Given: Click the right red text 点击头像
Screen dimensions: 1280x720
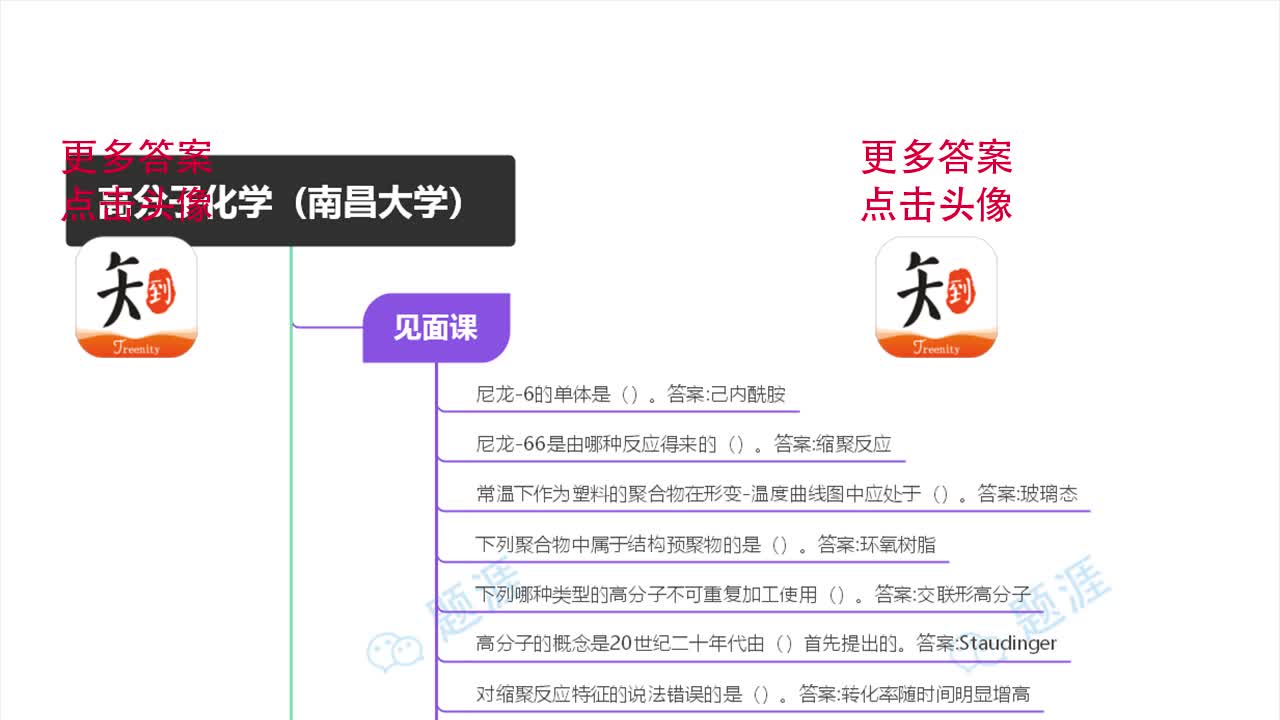Looking at the screenshot, I should pos(937,204).
